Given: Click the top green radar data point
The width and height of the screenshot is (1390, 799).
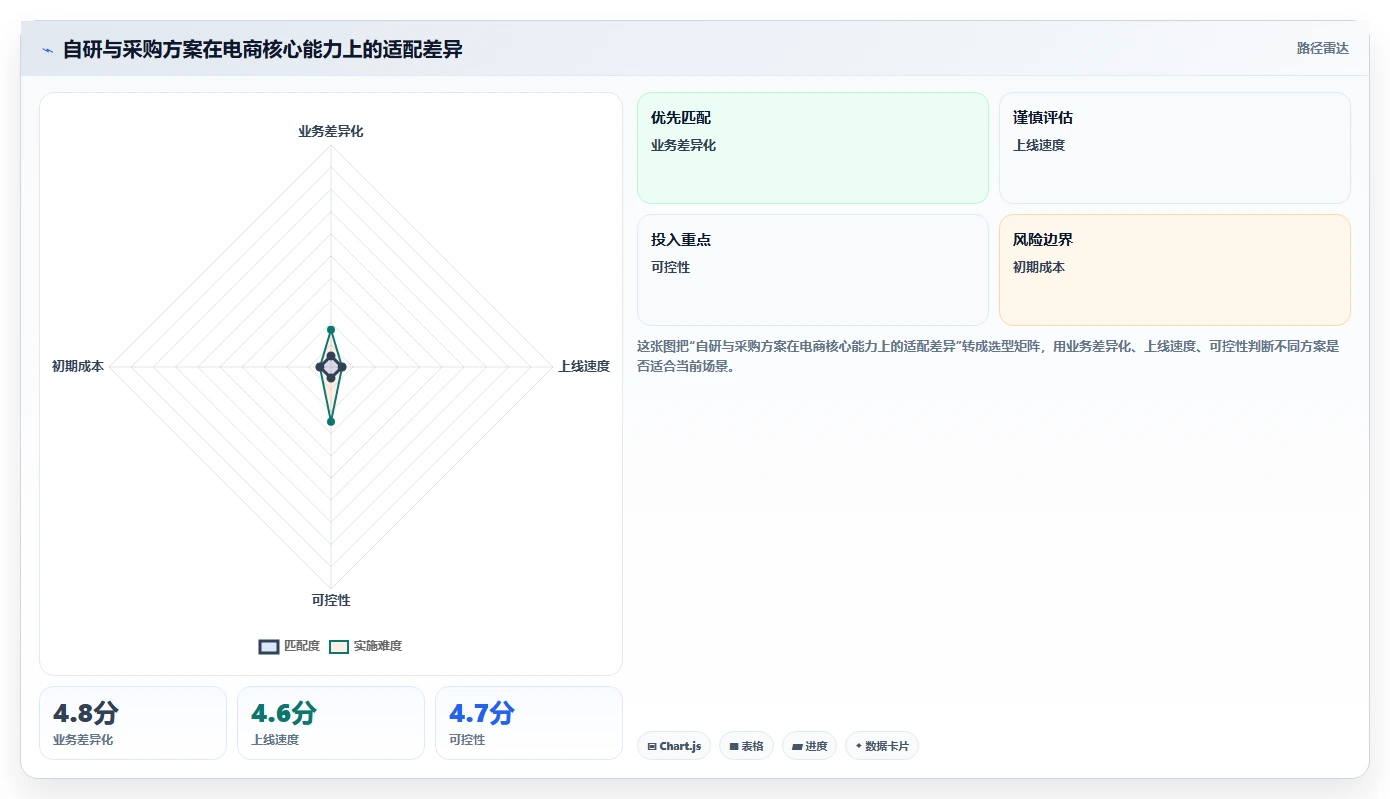Looking at the screenshot, I should (331, 330).
